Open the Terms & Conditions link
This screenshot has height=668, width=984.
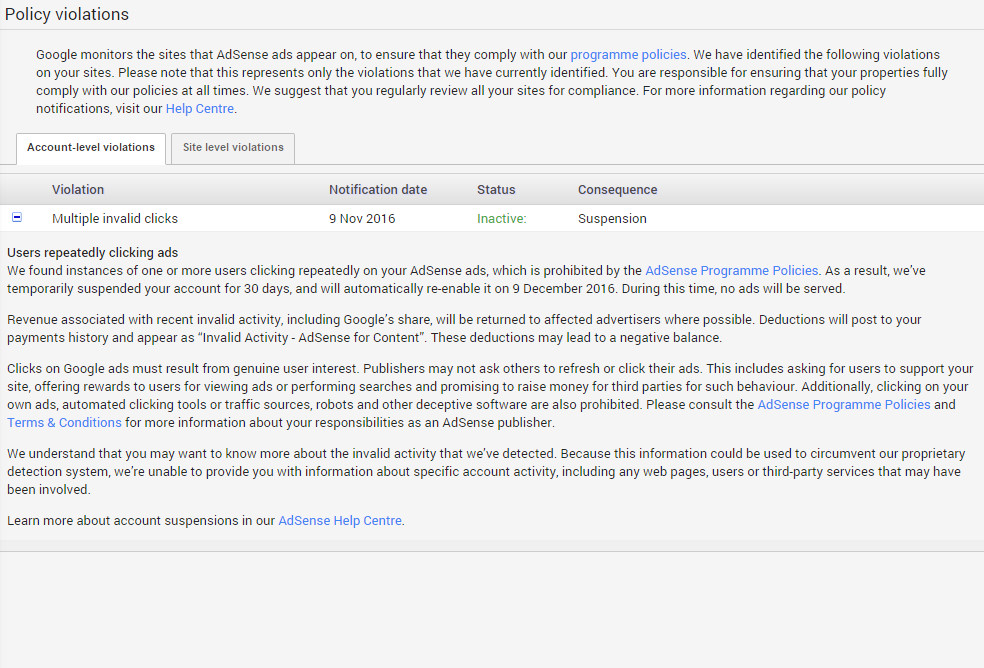pos(64,423)
